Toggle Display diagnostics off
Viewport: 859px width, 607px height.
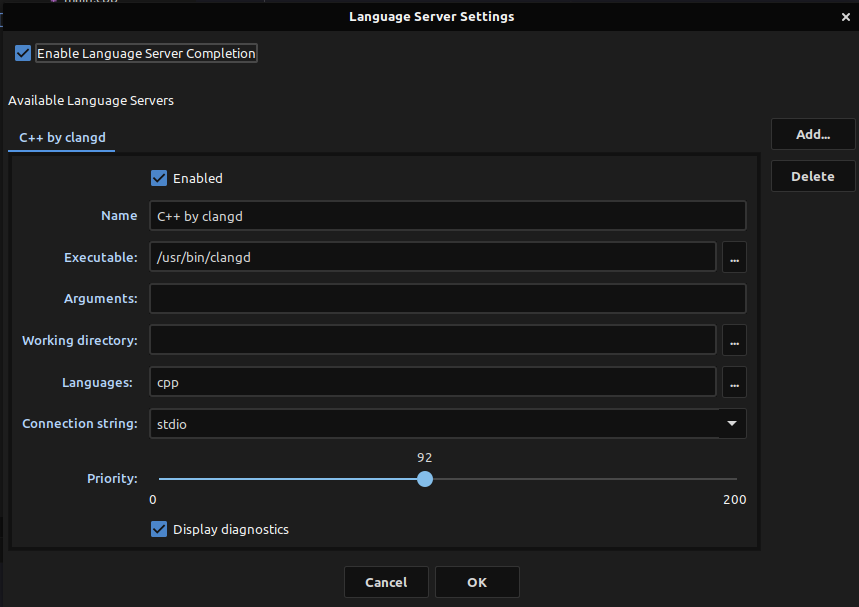click(x=158, y=529)
